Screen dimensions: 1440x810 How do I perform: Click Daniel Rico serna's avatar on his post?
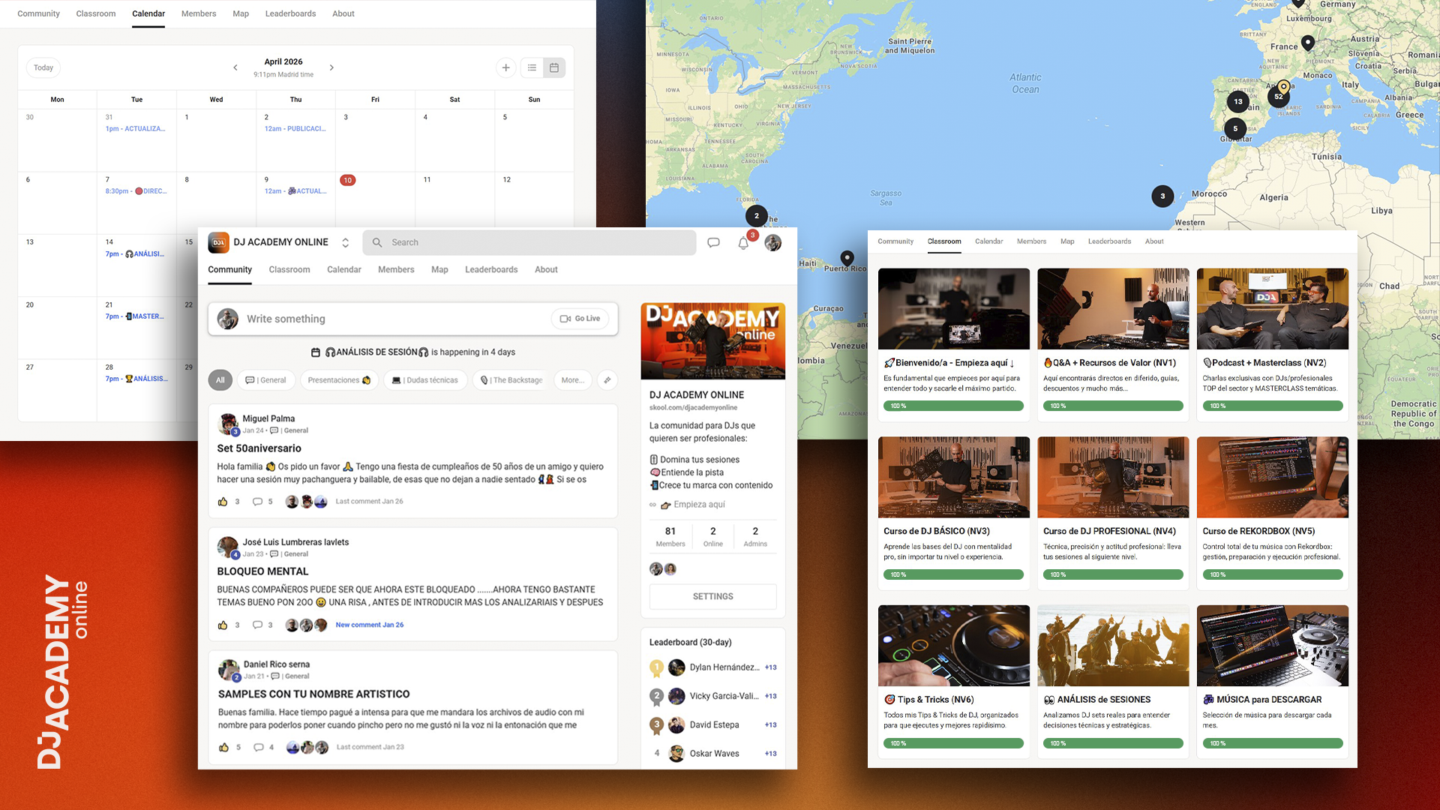228,669
